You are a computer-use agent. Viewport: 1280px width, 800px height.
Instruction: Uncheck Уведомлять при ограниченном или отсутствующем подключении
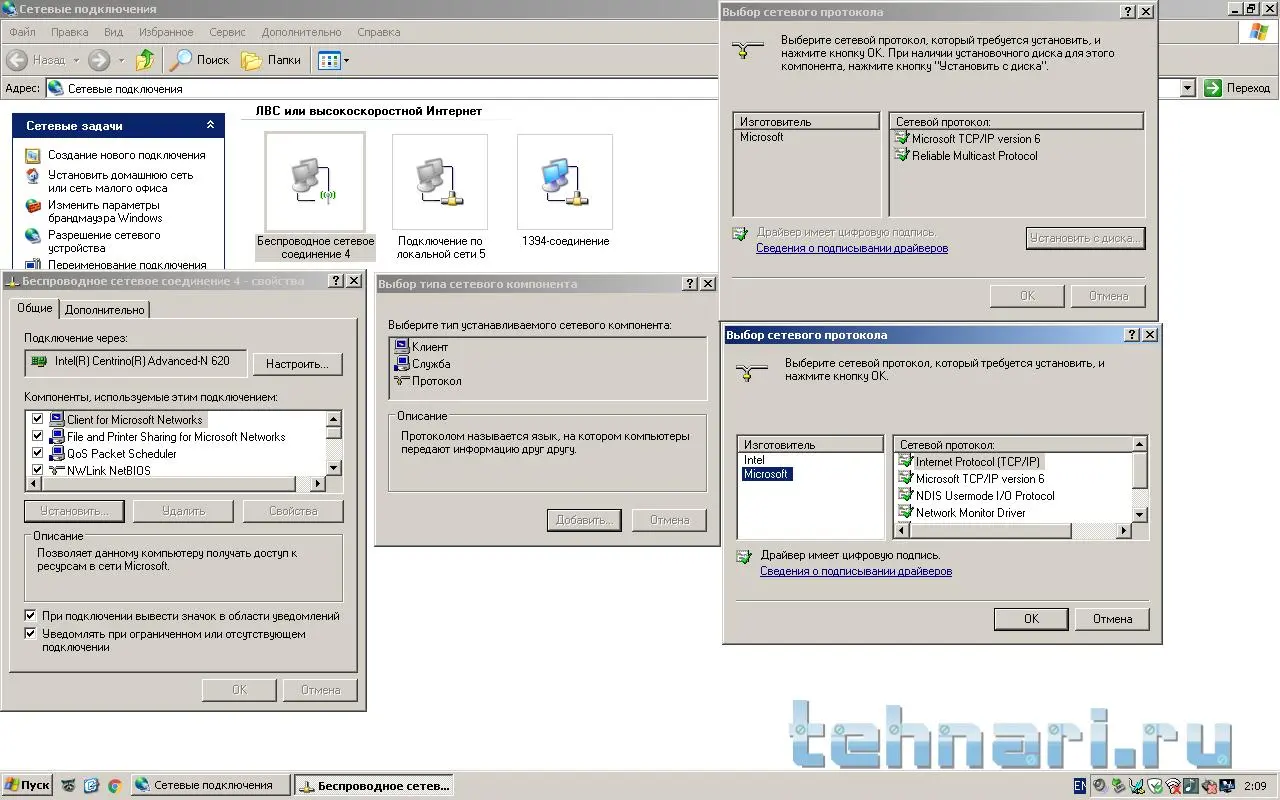pos(31,634)
